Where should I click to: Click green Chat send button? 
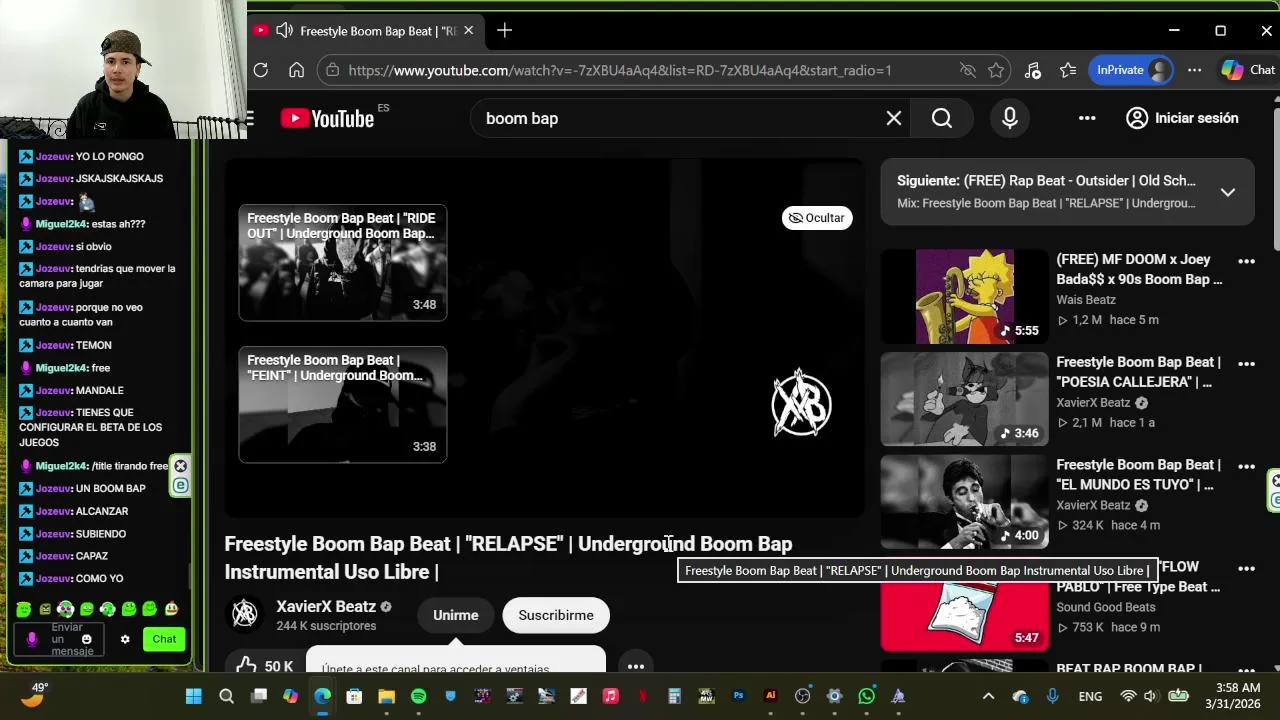pos(164,639)
